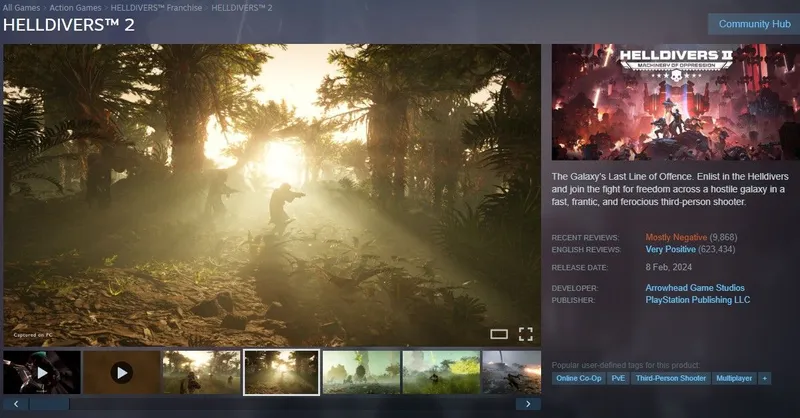The height and width of the screenshot is (418, 800).
Task: Toggle theater mode on screenshot viewer
Action: click(499, 334)
